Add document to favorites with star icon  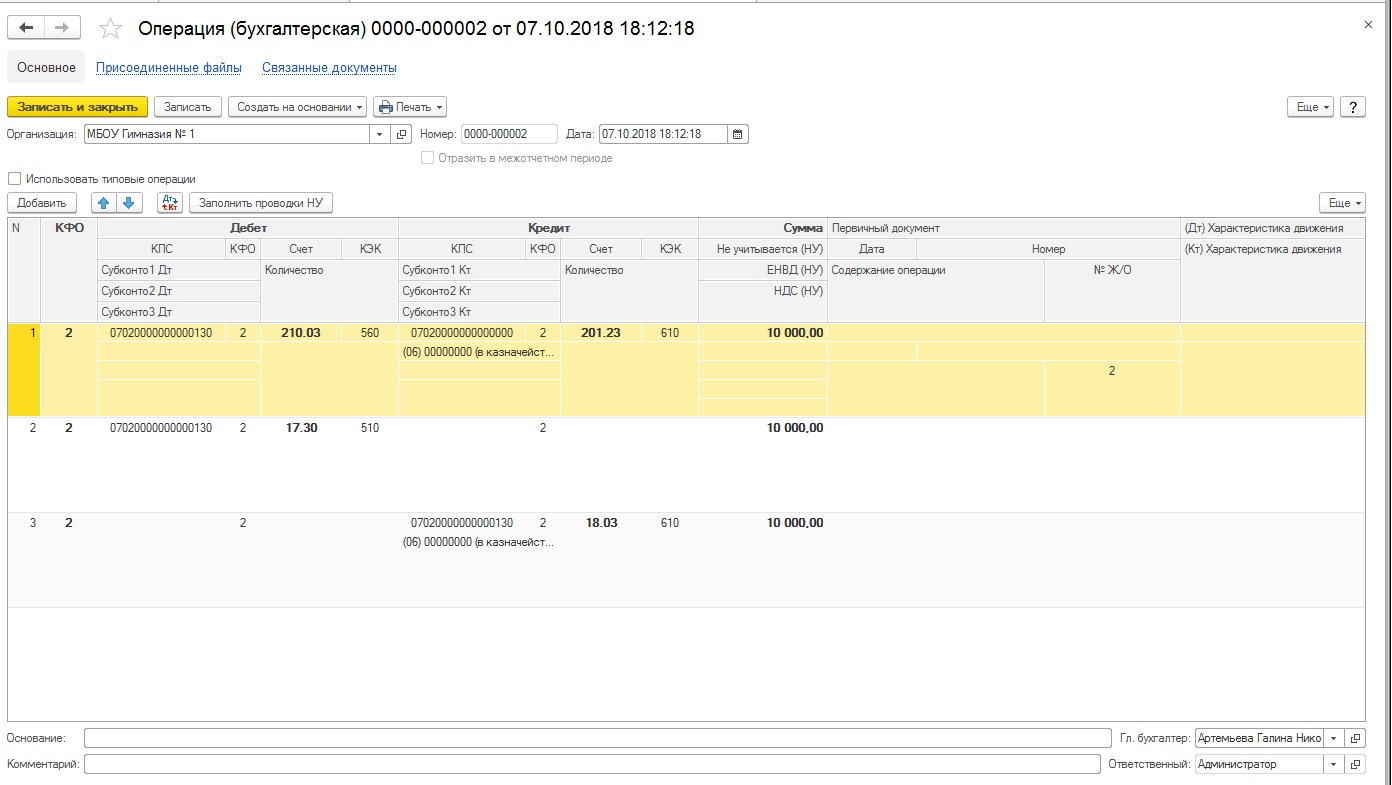[x=110, y=29]
